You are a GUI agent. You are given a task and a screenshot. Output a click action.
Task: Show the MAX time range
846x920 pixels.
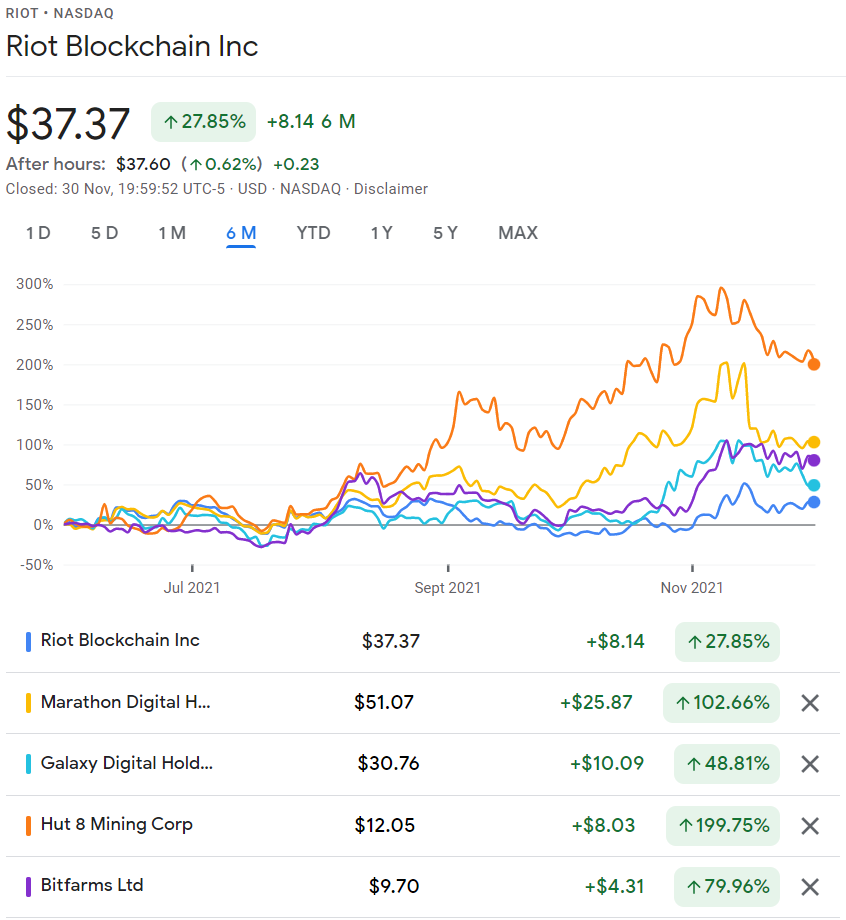point(518,233)
